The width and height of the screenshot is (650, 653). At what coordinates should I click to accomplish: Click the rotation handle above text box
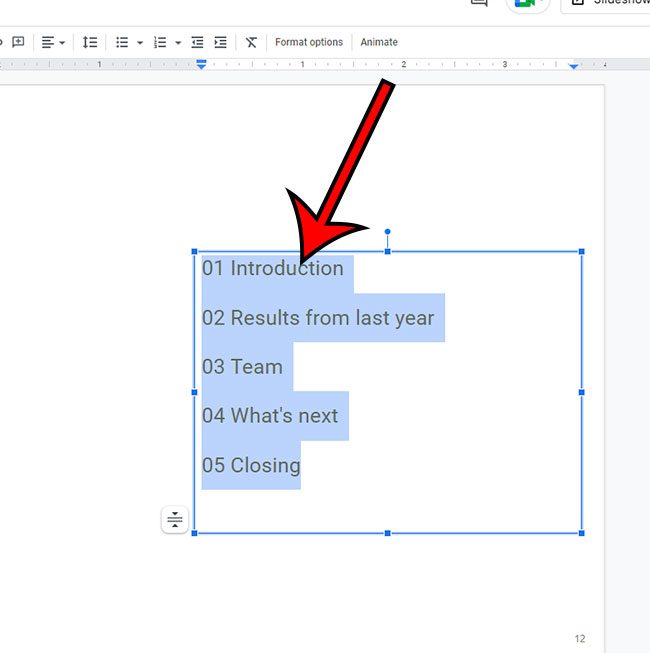(x=388, y=232)
